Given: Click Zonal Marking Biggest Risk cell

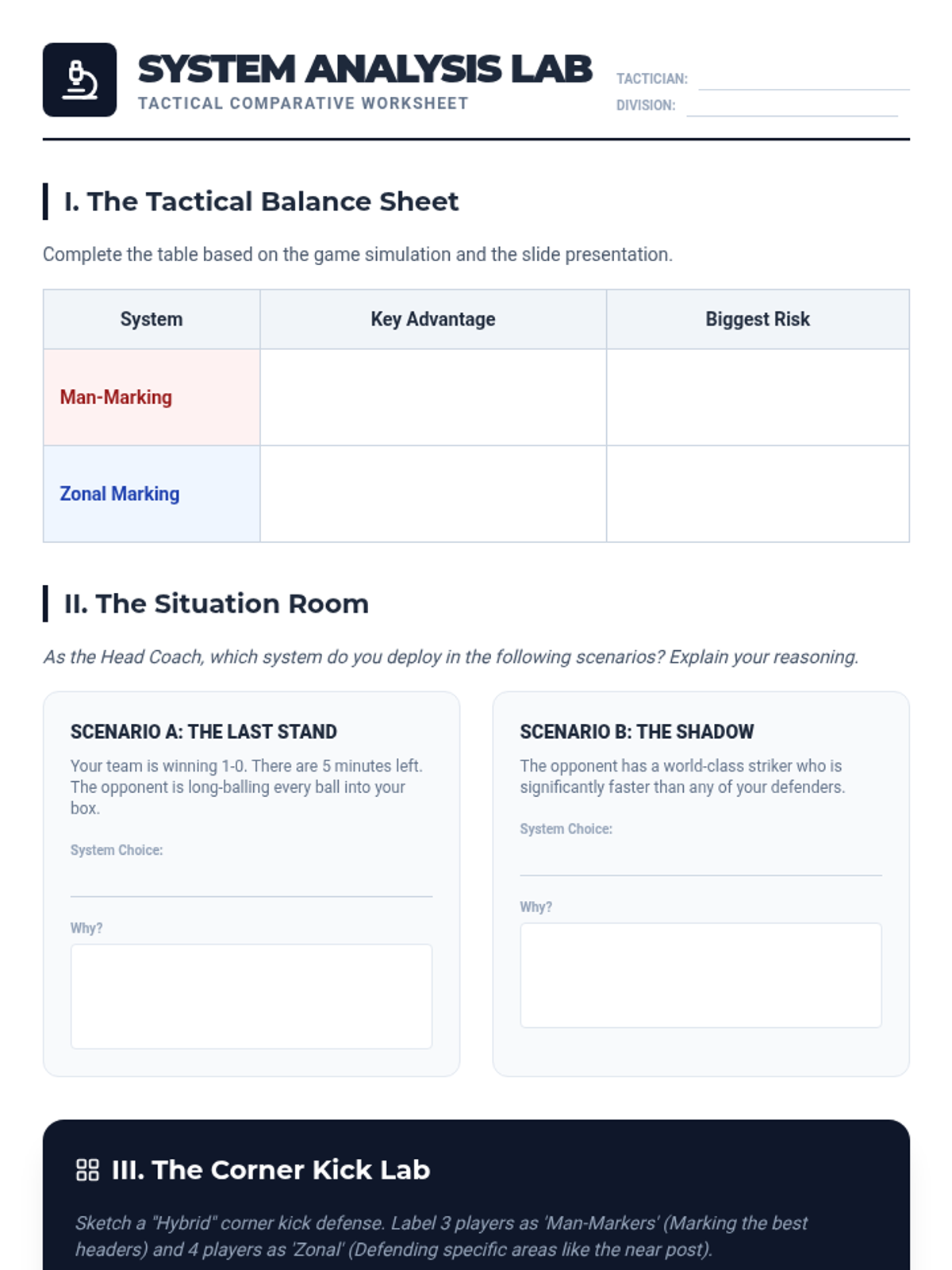Looking at the screenshot, I should 757,494.
